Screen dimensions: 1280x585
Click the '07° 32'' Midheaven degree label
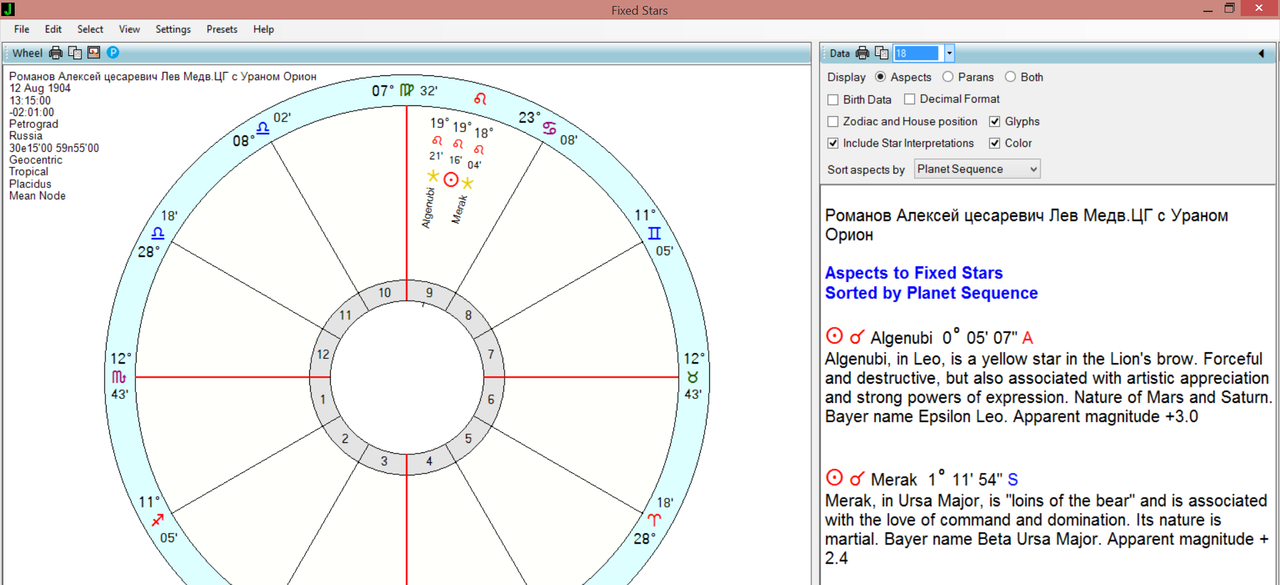click(405, 91)
